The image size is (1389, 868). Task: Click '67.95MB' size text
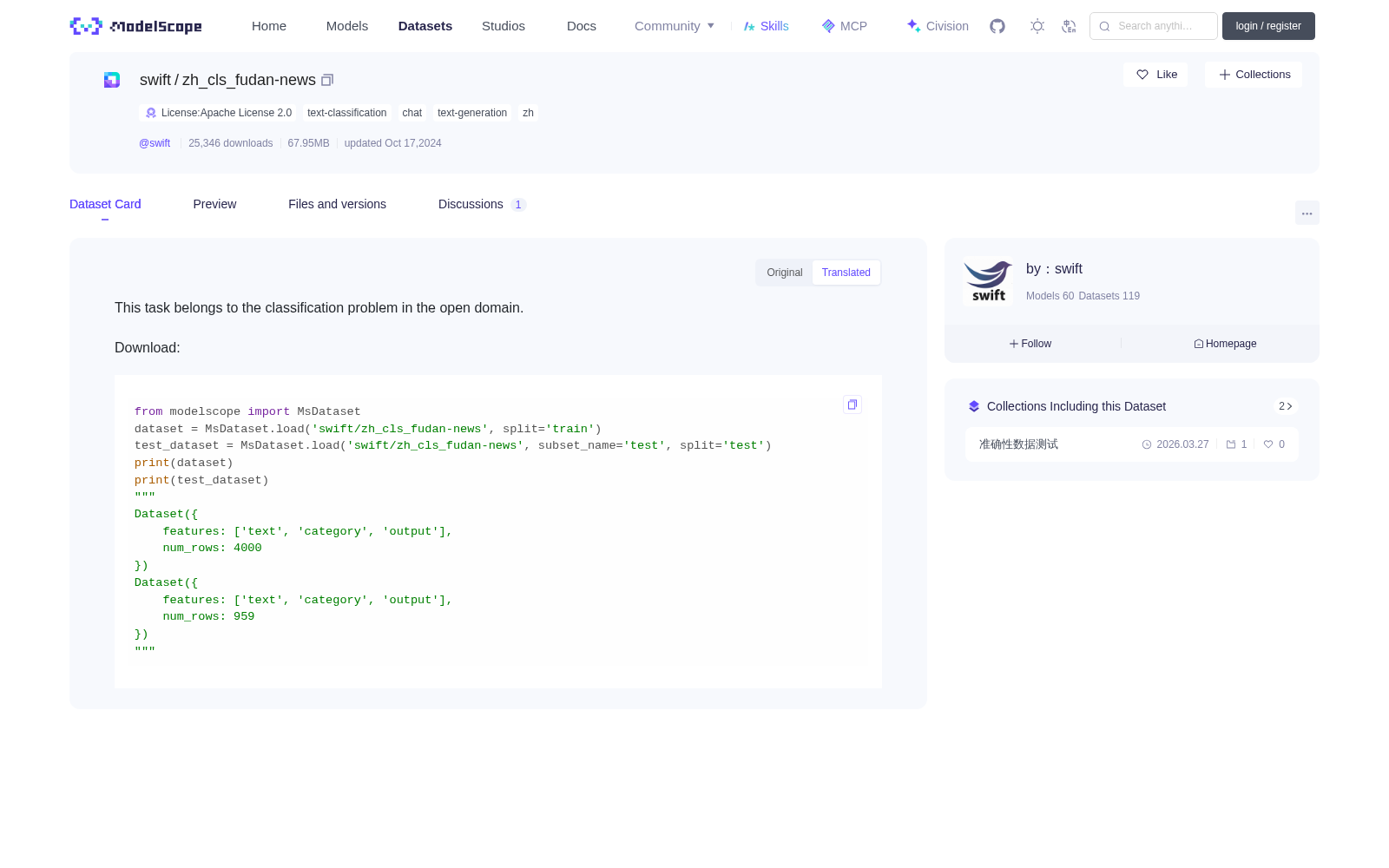(x=308, y=143)
